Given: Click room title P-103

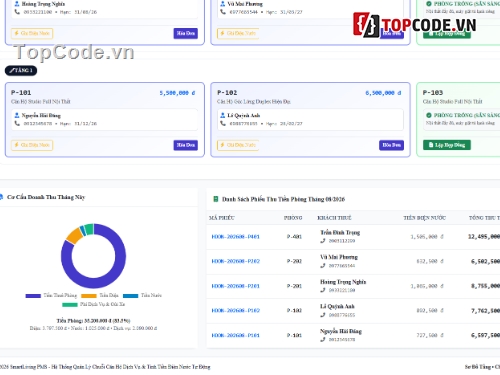Looking at the screenshot, I should 433,93.
